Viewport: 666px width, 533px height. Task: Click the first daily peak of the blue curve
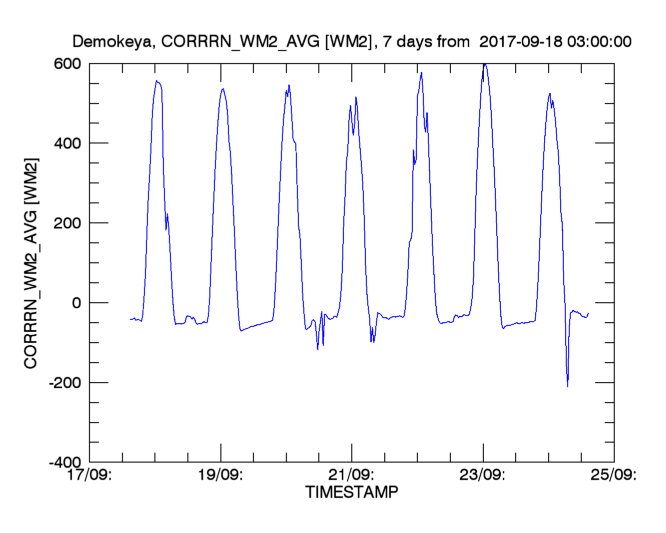point(157,81)
